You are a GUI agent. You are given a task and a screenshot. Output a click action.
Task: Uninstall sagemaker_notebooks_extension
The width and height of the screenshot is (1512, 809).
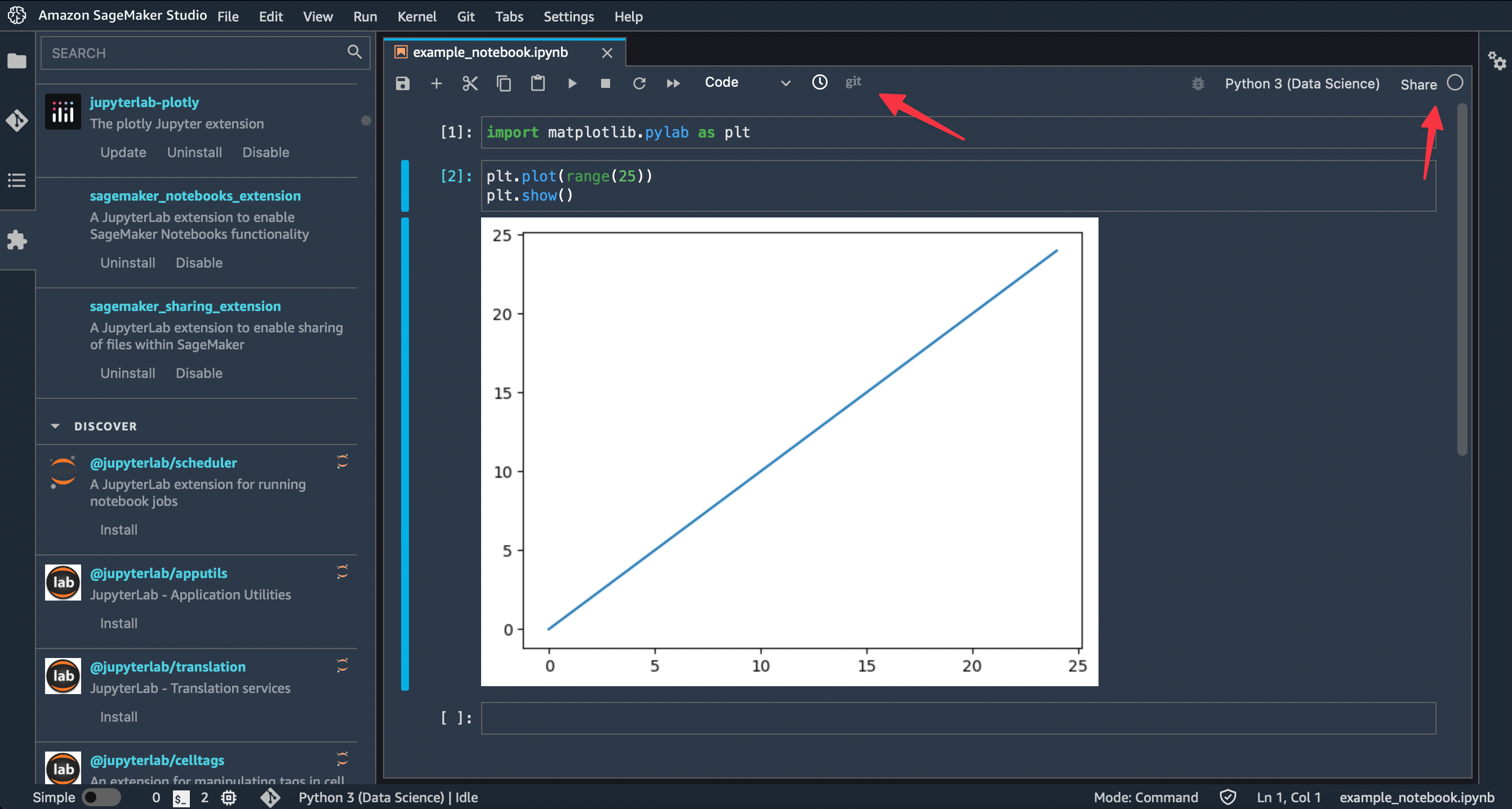pos(127,263)
